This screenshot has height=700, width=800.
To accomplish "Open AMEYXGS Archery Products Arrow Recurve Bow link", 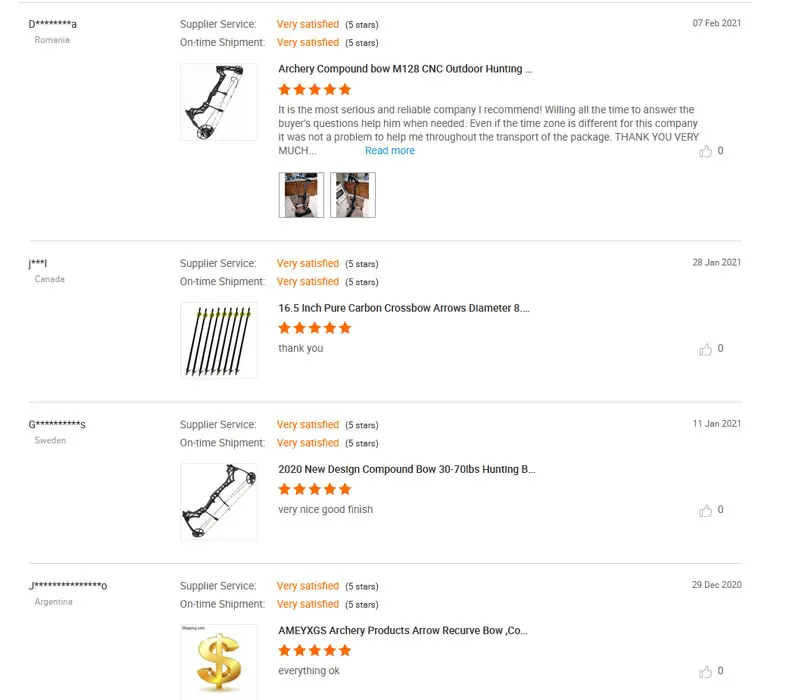I will click(402, 631).
